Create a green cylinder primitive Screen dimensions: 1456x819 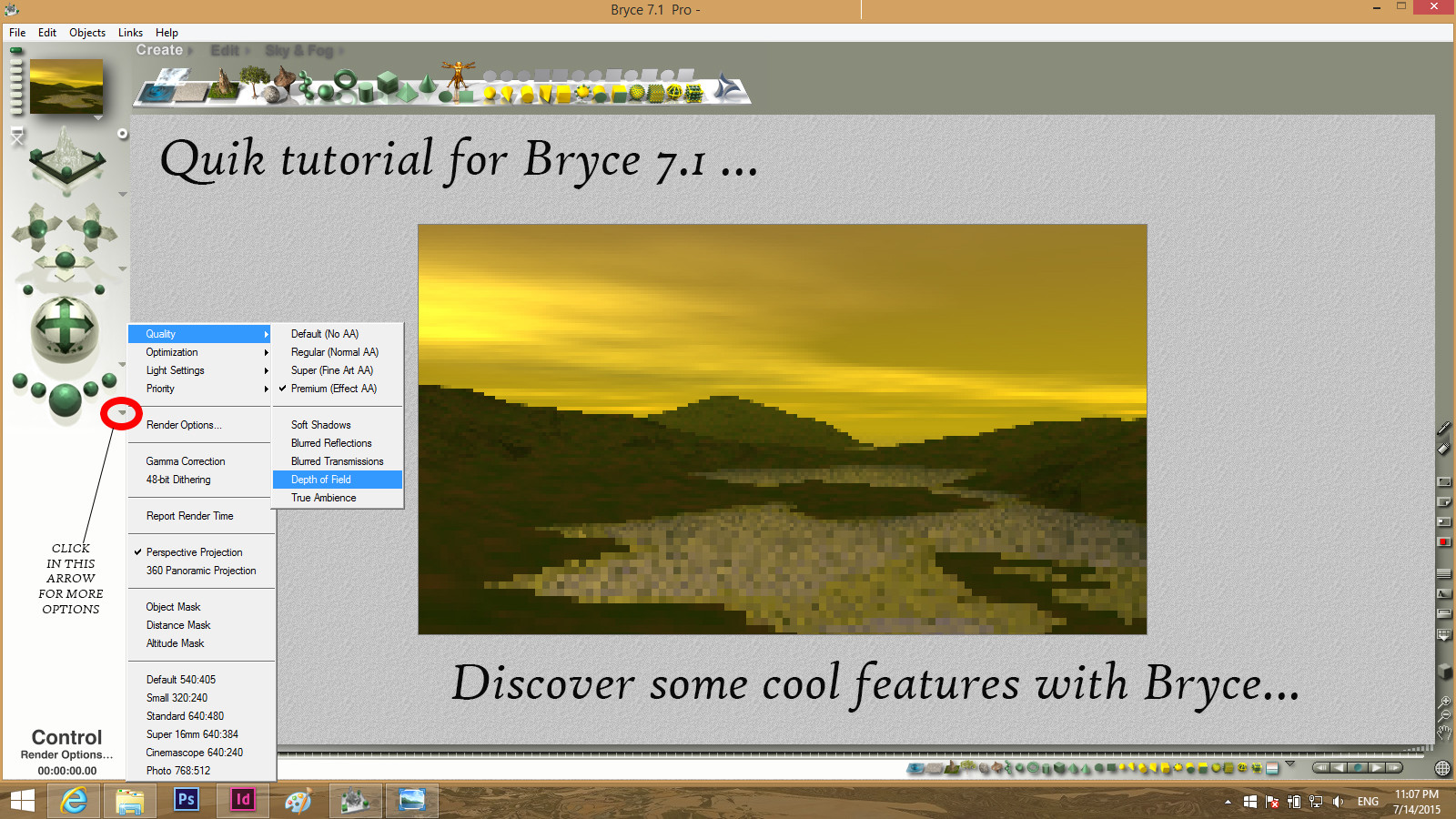coord(366,92)
